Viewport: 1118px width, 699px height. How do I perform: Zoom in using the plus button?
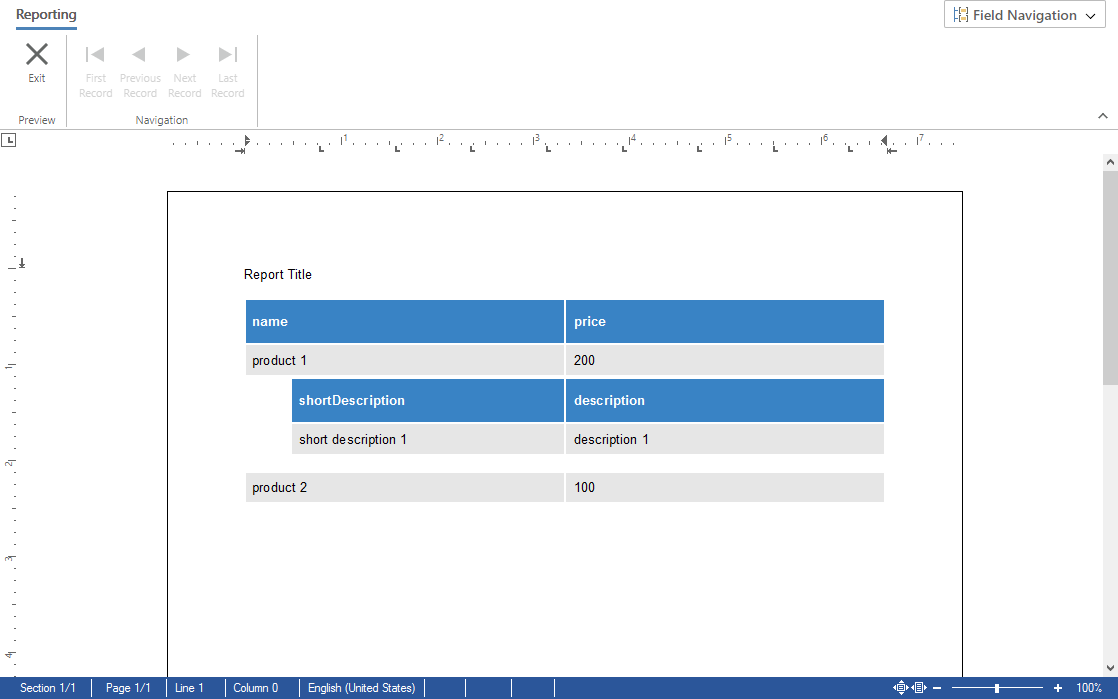(1057, 688)
